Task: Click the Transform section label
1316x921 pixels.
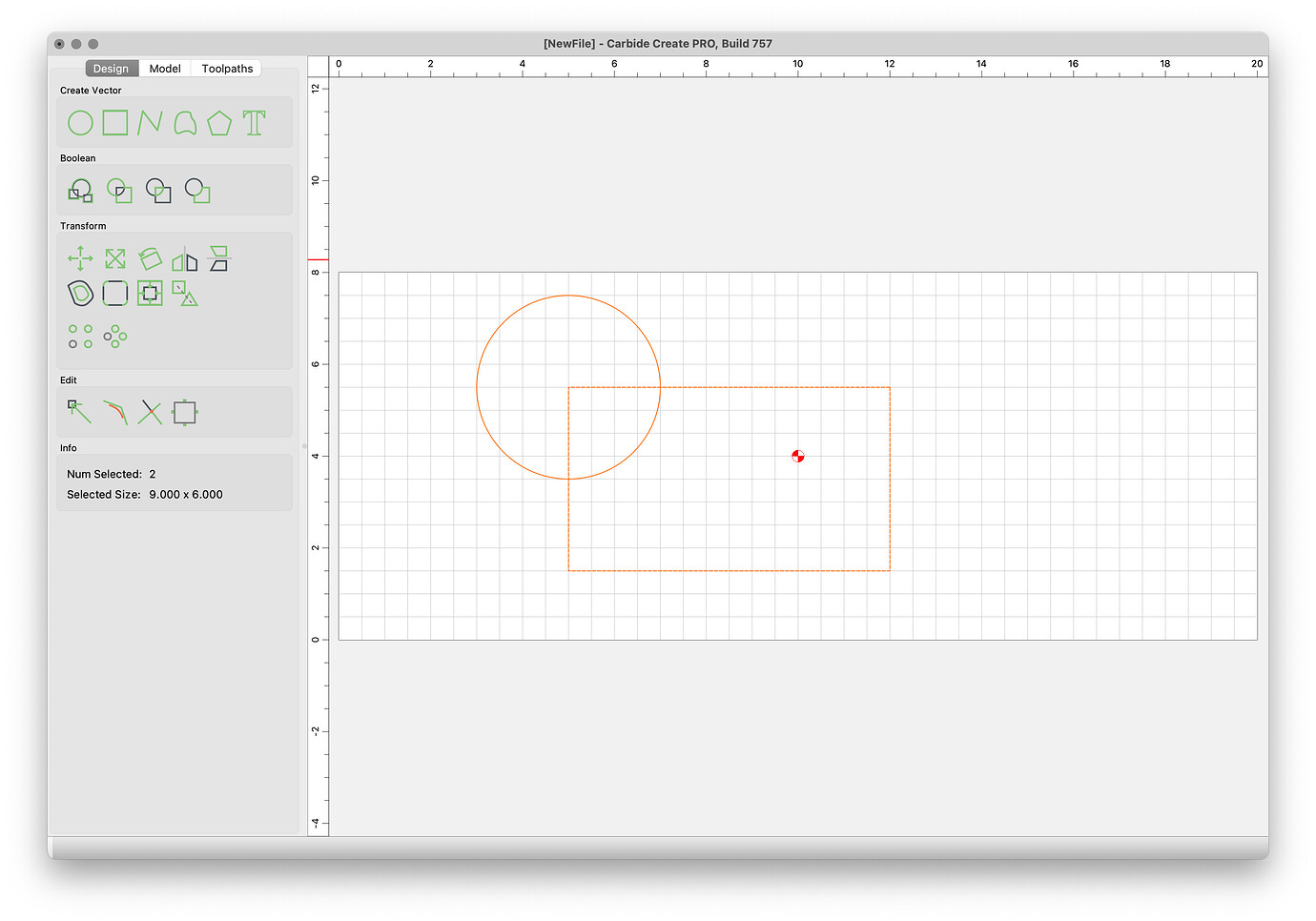Action: click(x=83, y=226)
